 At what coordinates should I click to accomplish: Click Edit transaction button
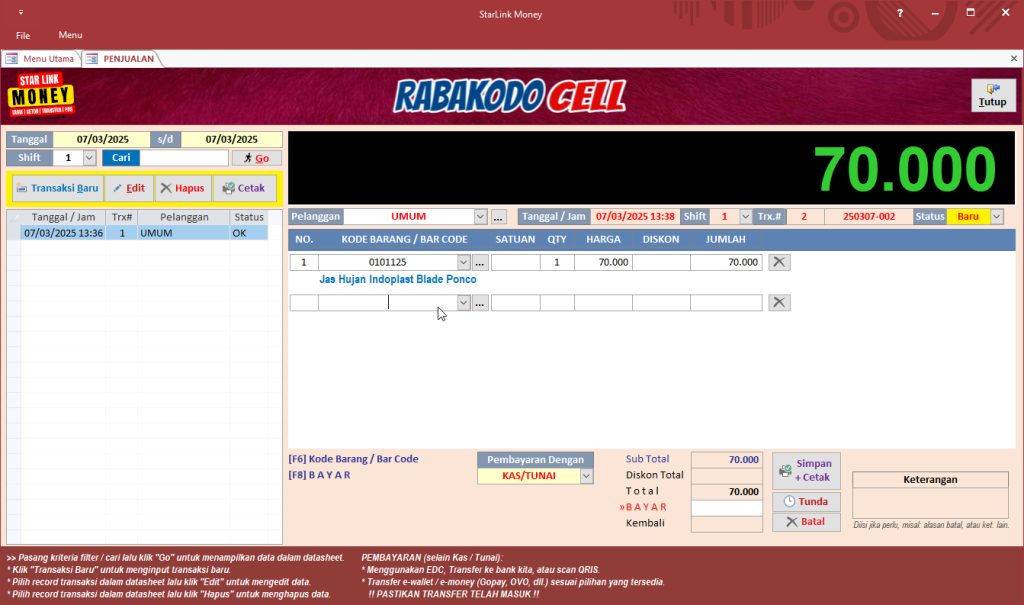click(129, 188)
